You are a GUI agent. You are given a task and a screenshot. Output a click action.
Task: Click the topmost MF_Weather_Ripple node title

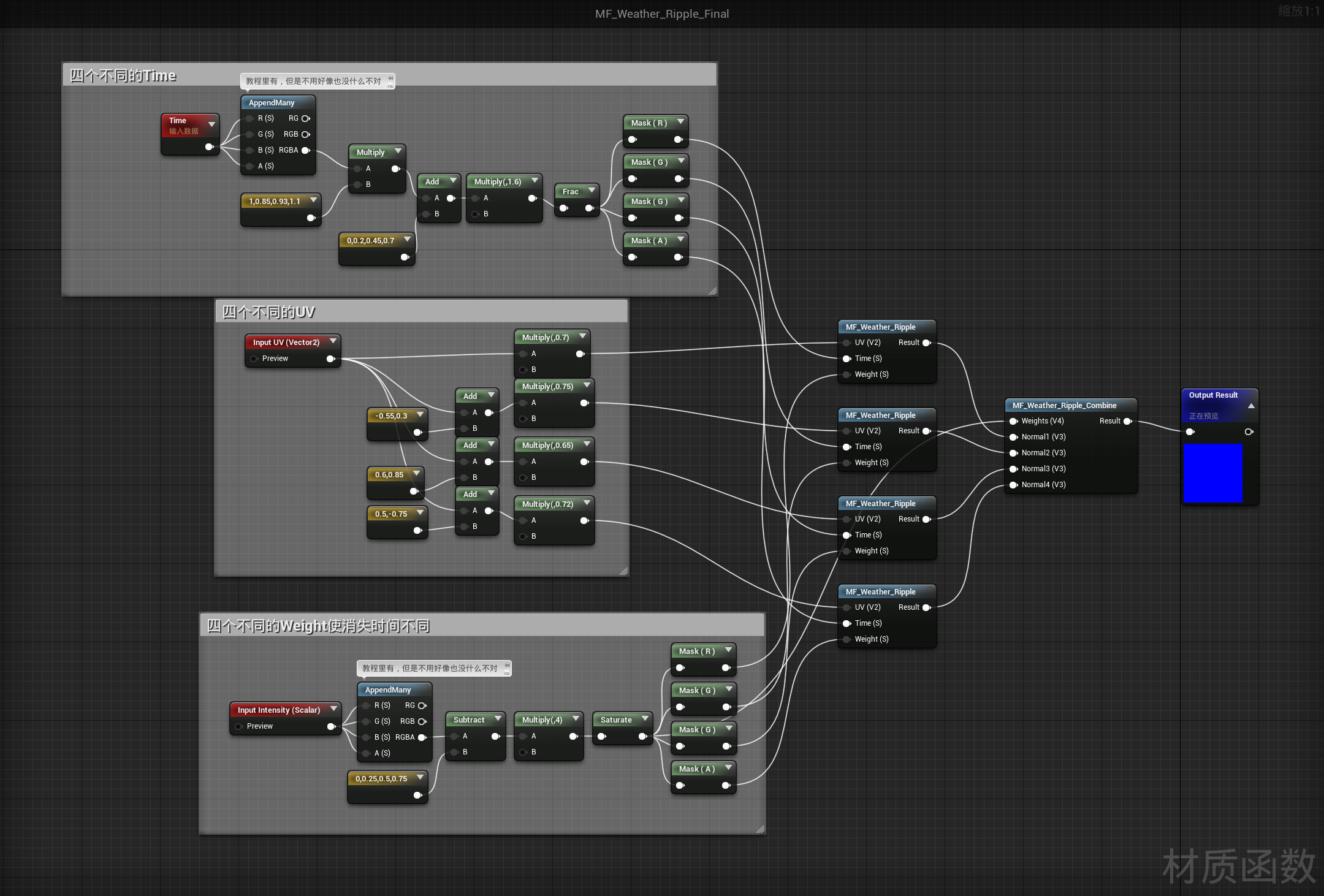pyautogui.click(x=880, y=327)
